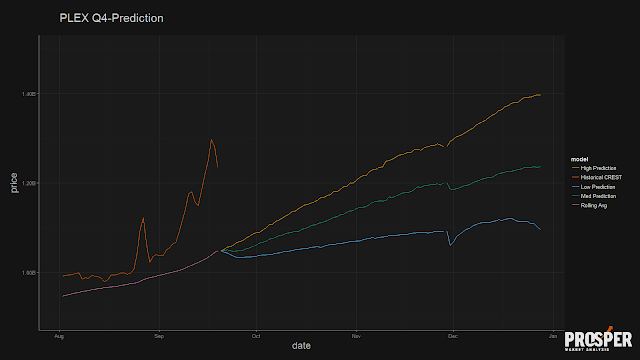Click the Oct tick label
This screenshot has height=360, width=640.
pos(256,336)
